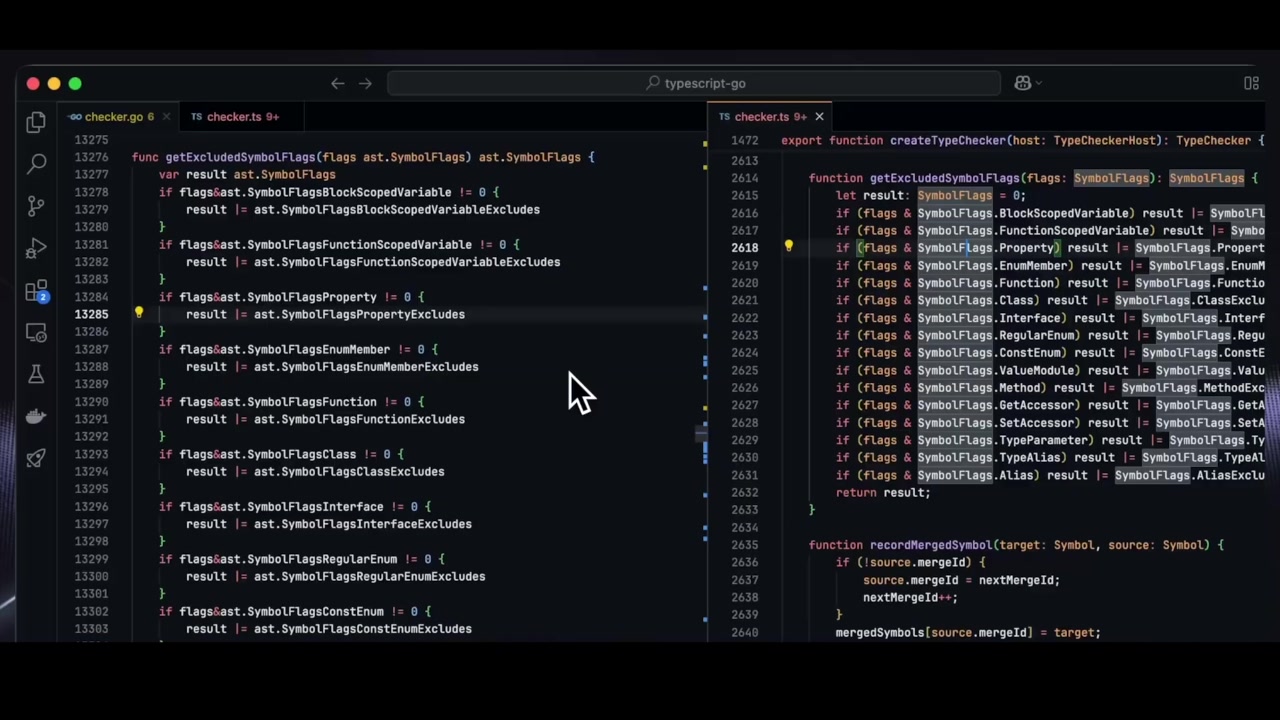This screenshot has width=1280, height=720.
Task: Click the if flags&ast.SymbolFlagsEnumMember line
Action: (x=298, y=349)
